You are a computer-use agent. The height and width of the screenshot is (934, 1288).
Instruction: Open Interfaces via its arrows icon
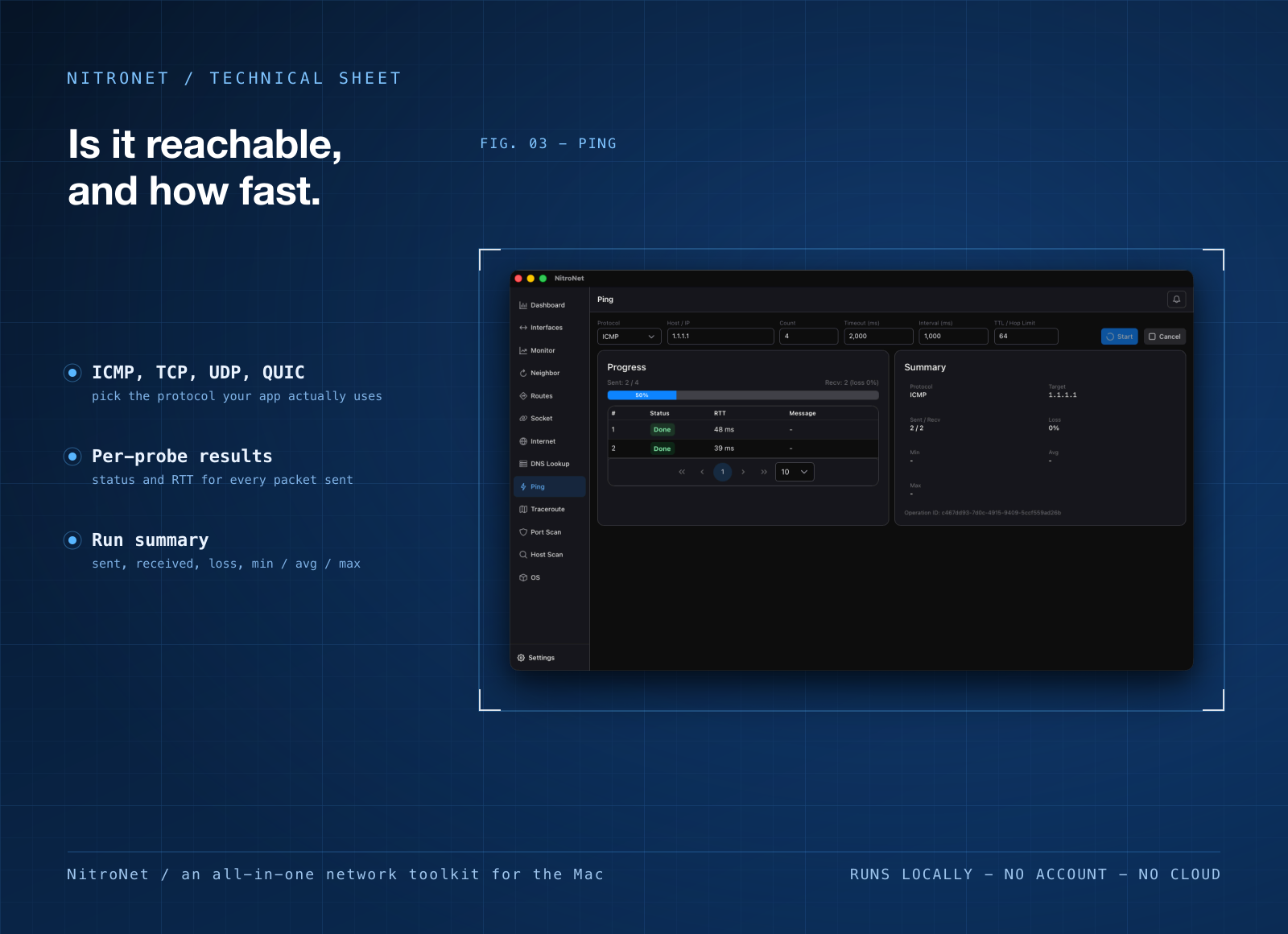click(523, 328)
